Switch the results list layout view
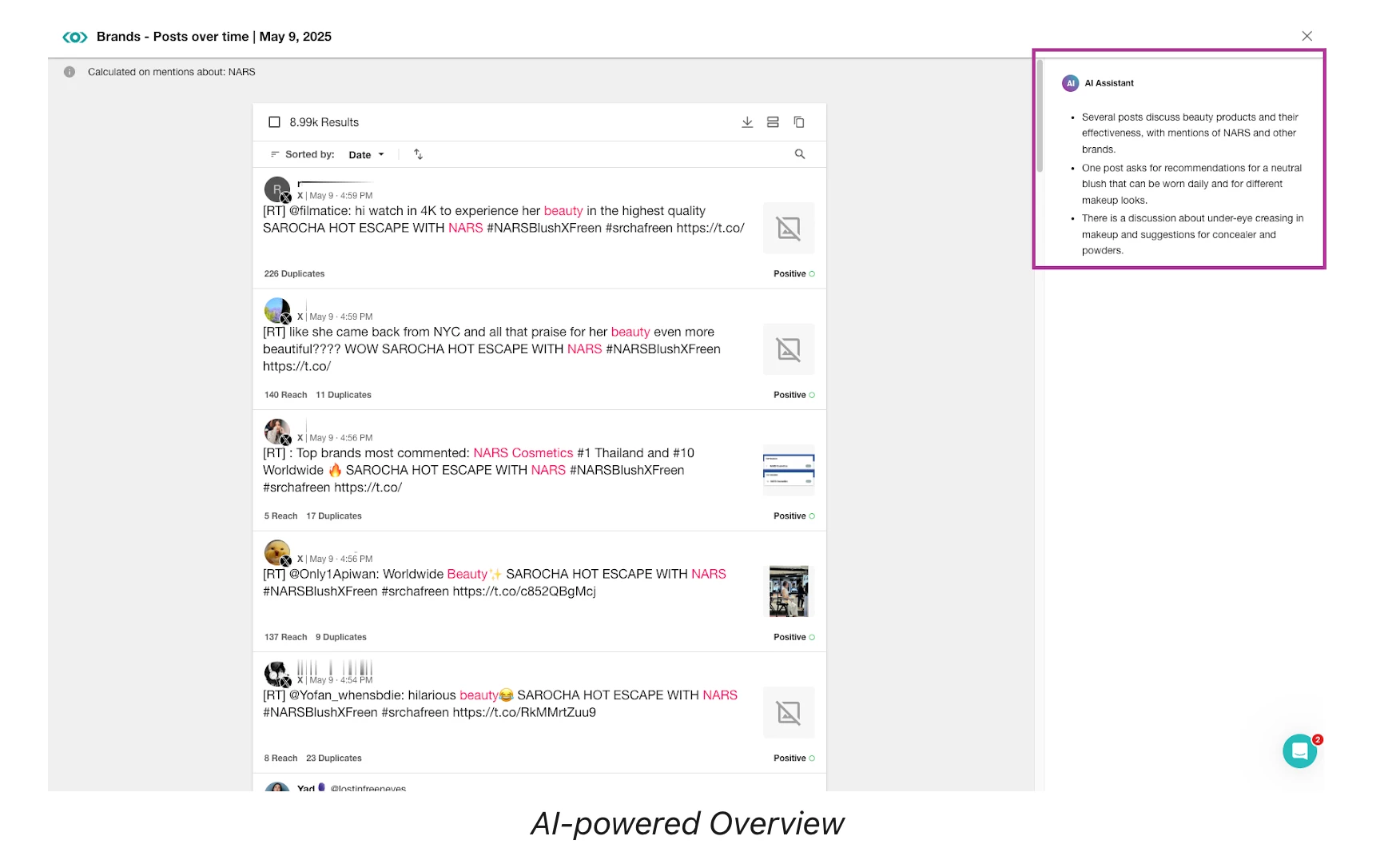Screen dimensions: 1400x860 pos(773,122)
